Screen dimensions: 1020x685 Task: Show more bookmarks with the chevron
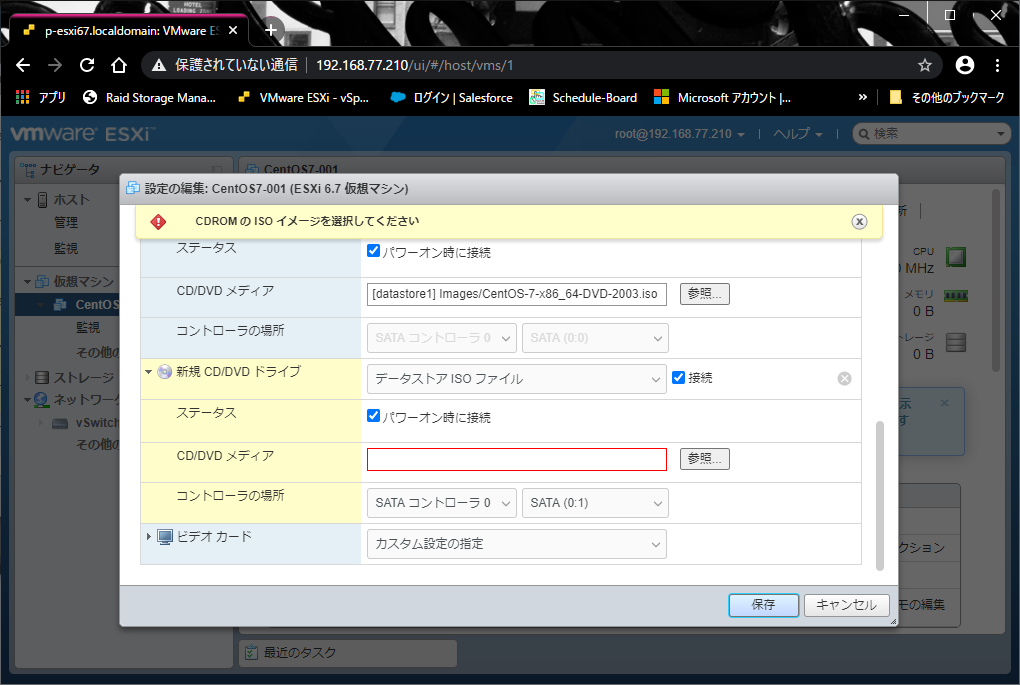click(x=863, y=98)
